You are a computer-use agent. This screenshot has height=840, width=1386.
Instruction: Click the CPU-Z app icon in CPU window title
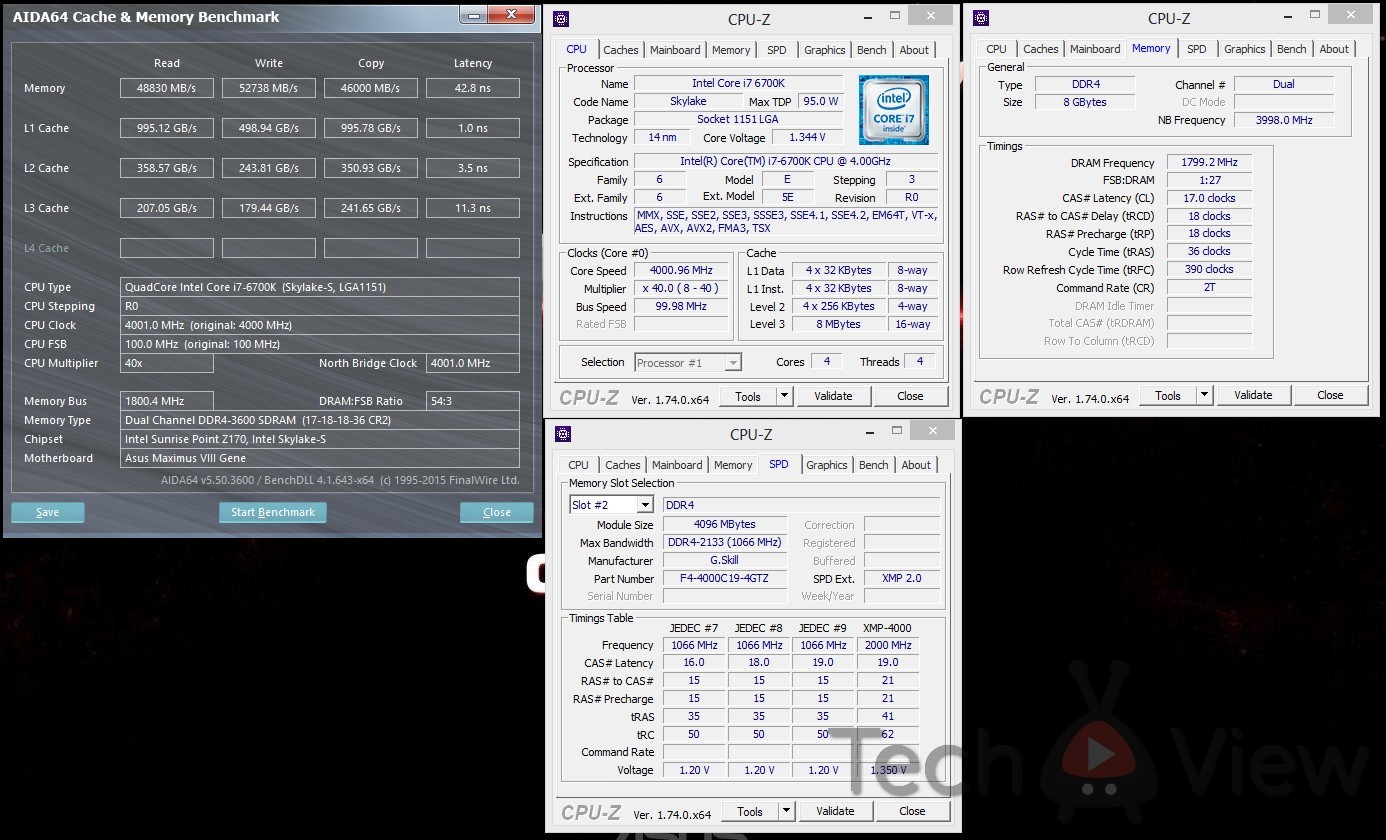pos(561,18)
